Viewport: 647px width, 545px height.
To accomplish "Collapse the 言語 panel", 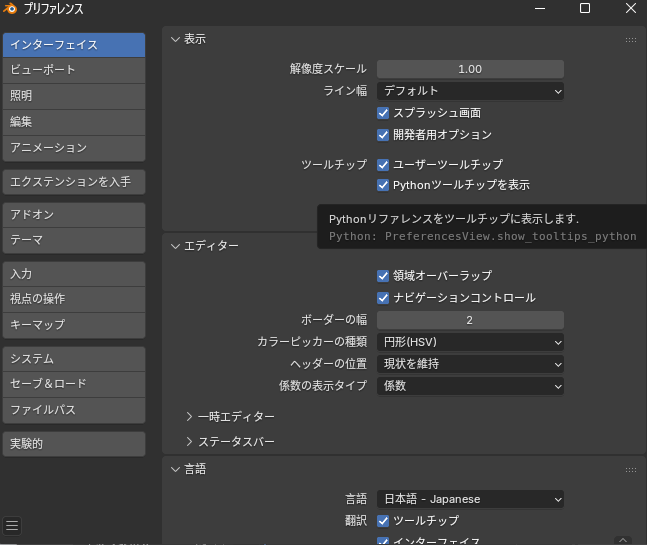I will [x=175, y=470].
